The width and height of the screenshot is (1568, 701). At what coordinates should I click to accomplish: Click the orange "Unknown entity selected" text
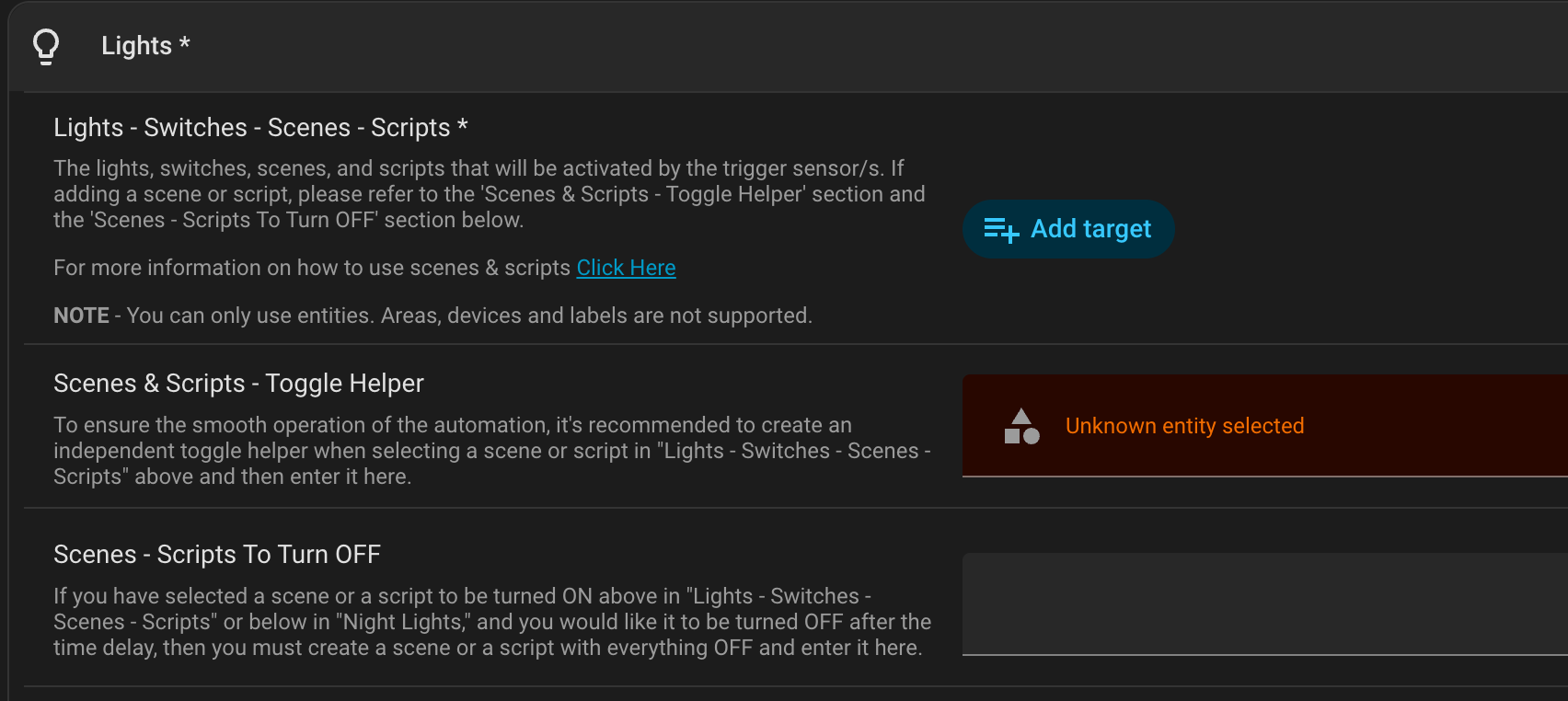point(1184,426)
